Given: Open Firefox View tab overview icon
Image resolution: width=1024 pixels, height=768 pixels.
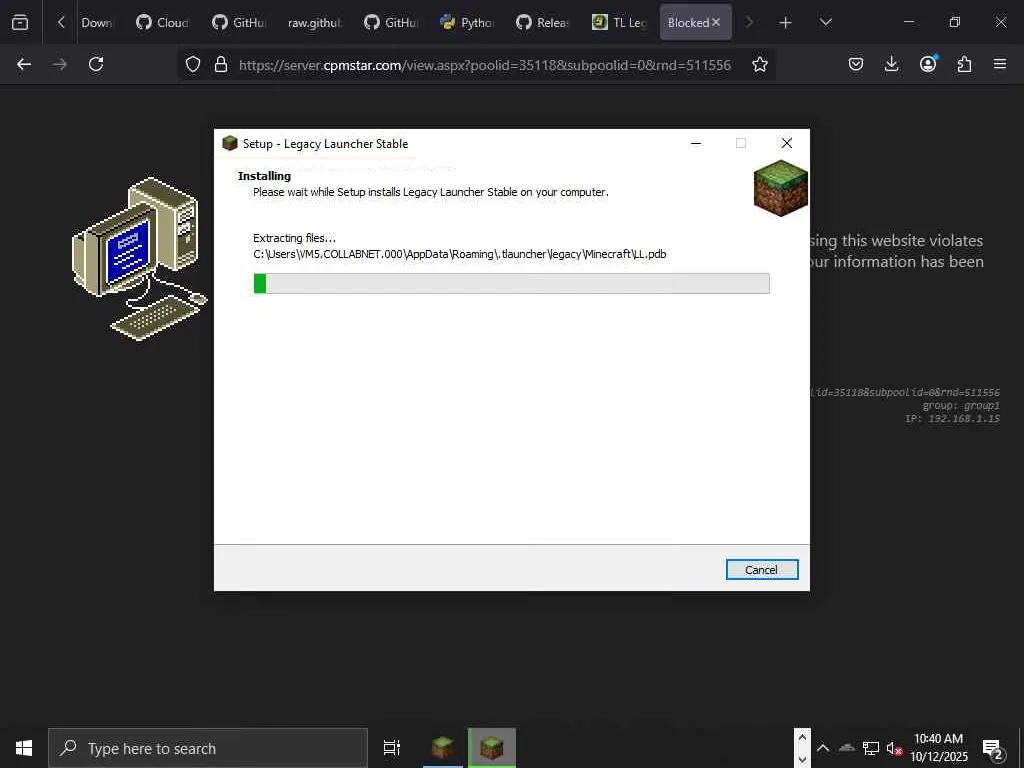Looking at the screenshot, I should click(20, 22).
